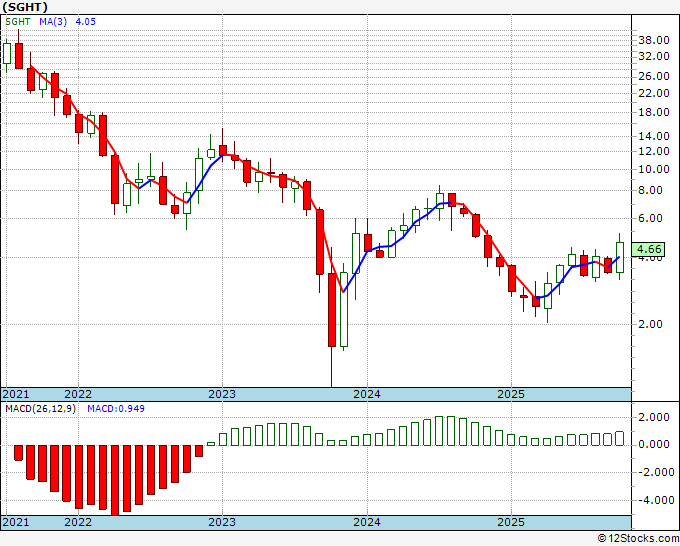Viewport: 680px width, 546px height.
Task: Click the 2024 label on MACD timeline
Action: pyautogui.click(x=367, y=522)
